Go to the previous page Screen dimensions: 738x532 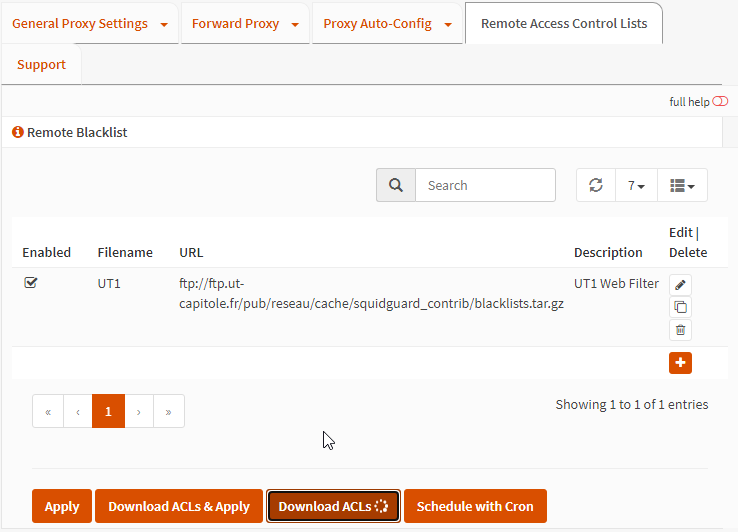(78, 411)
